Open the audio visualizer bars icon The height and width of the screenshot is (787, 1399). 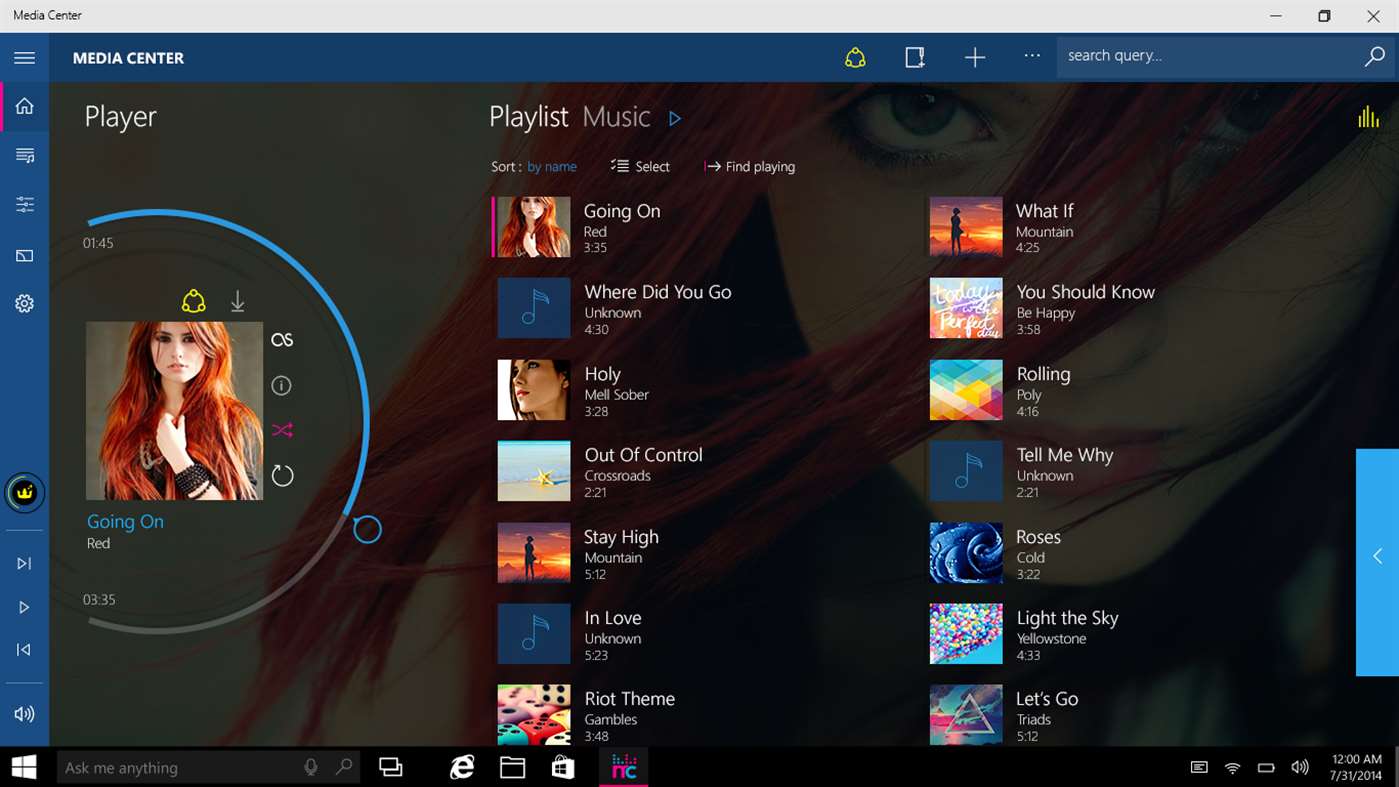click(1368, 117)
